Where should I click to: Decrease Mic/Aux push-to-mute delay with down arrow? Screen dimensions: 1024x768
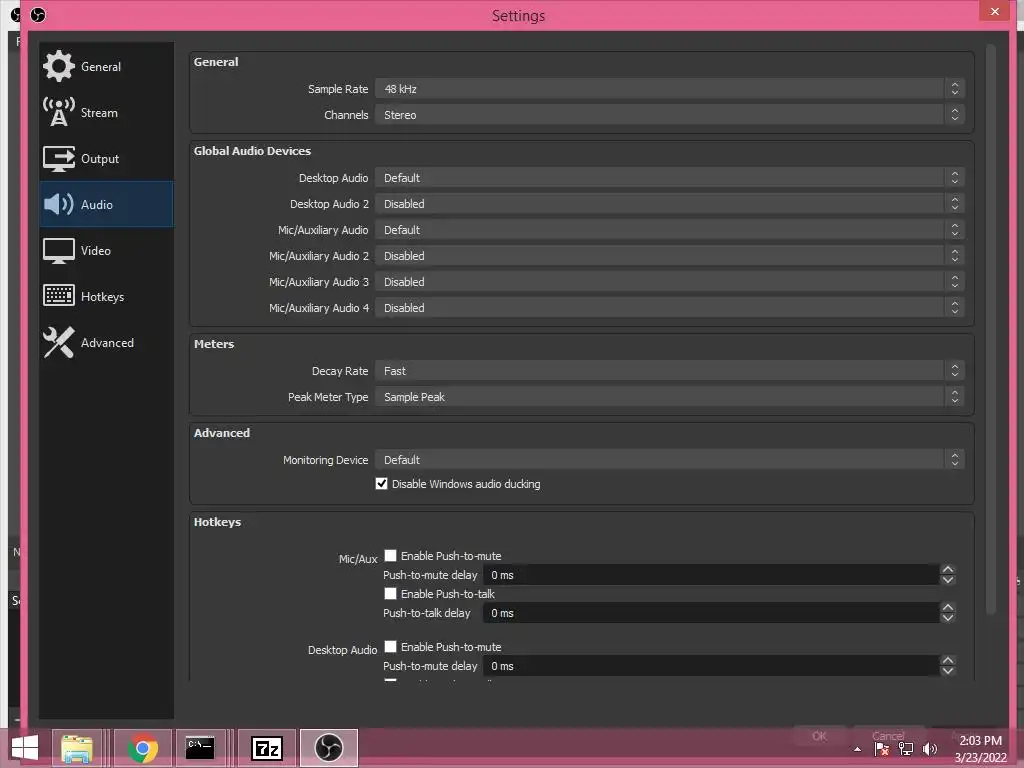point(948,580)
